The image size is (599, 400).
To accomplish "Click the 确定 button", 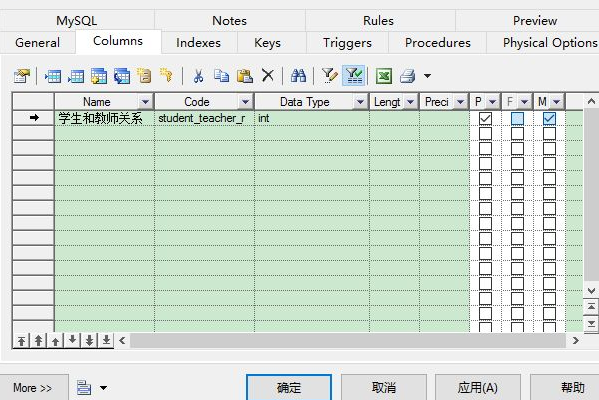I will tap(289, 388).
